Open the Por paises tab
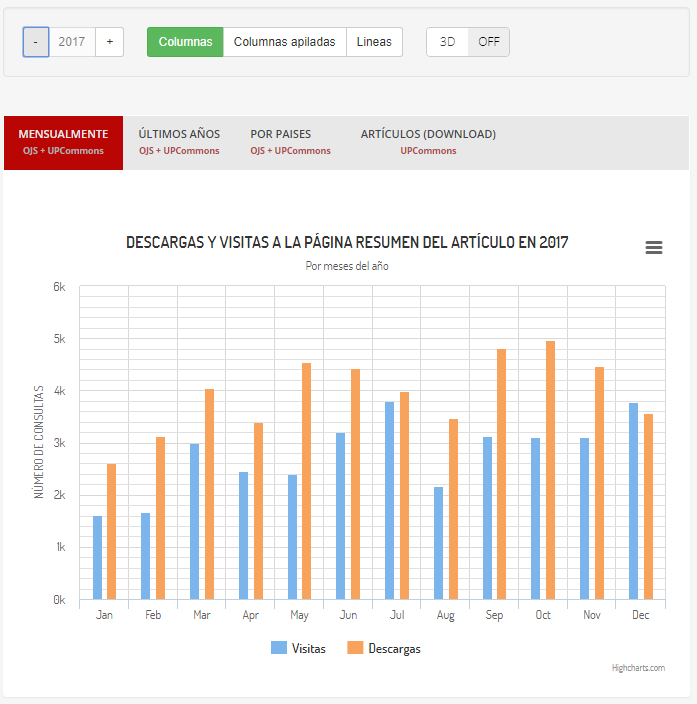This screenshot has height=704, width=697. [x=290, y=142]
